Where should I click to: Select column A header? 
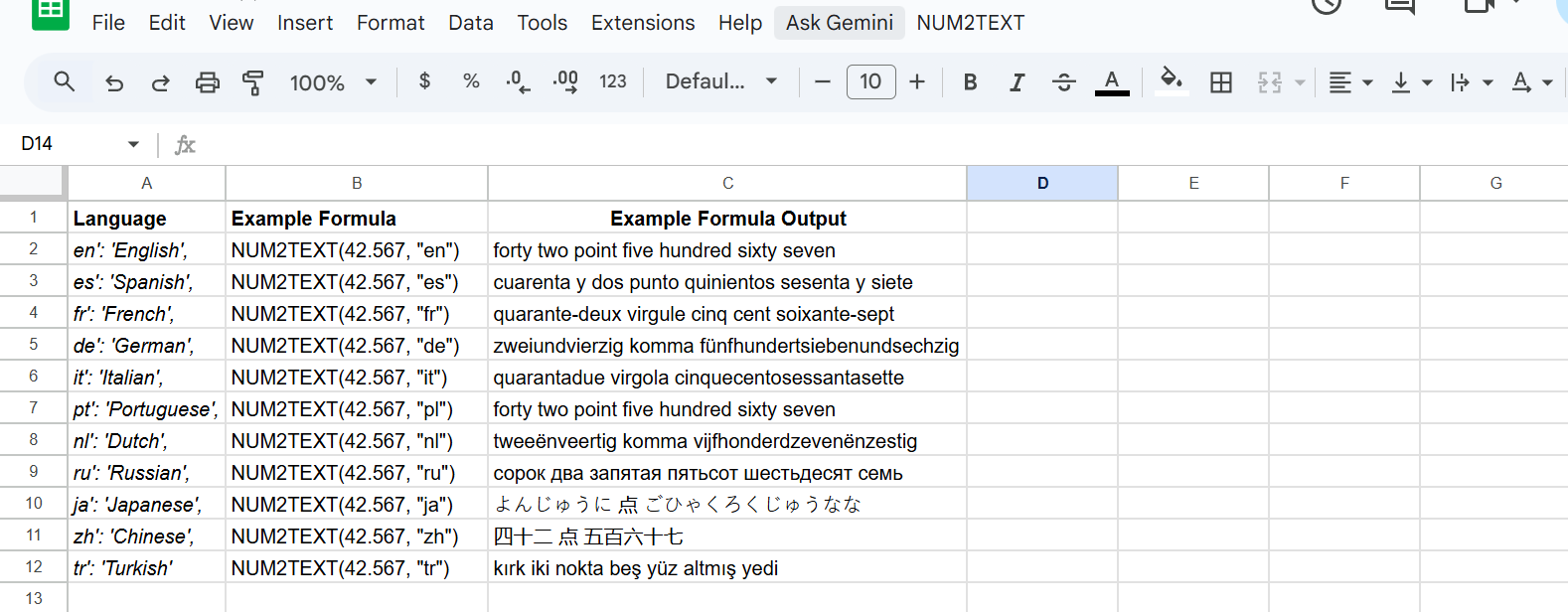(147, 183)
